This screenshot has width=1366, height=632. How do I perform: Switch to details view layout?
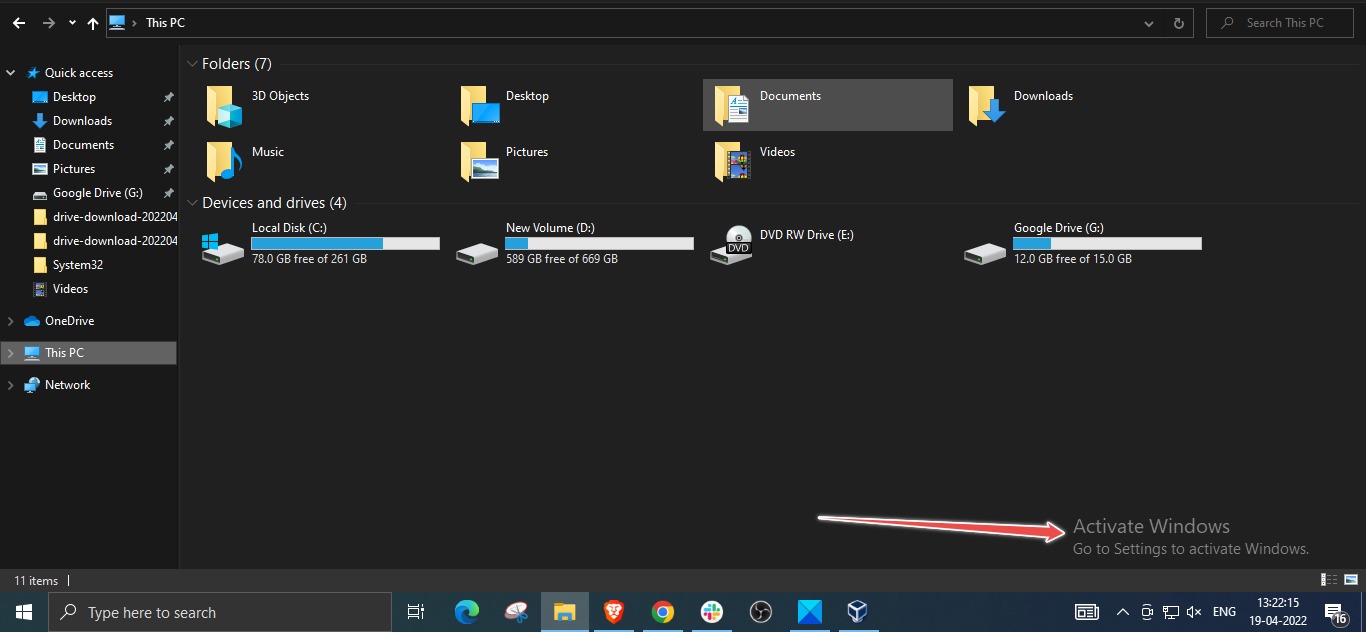(x=1330, y=580)
